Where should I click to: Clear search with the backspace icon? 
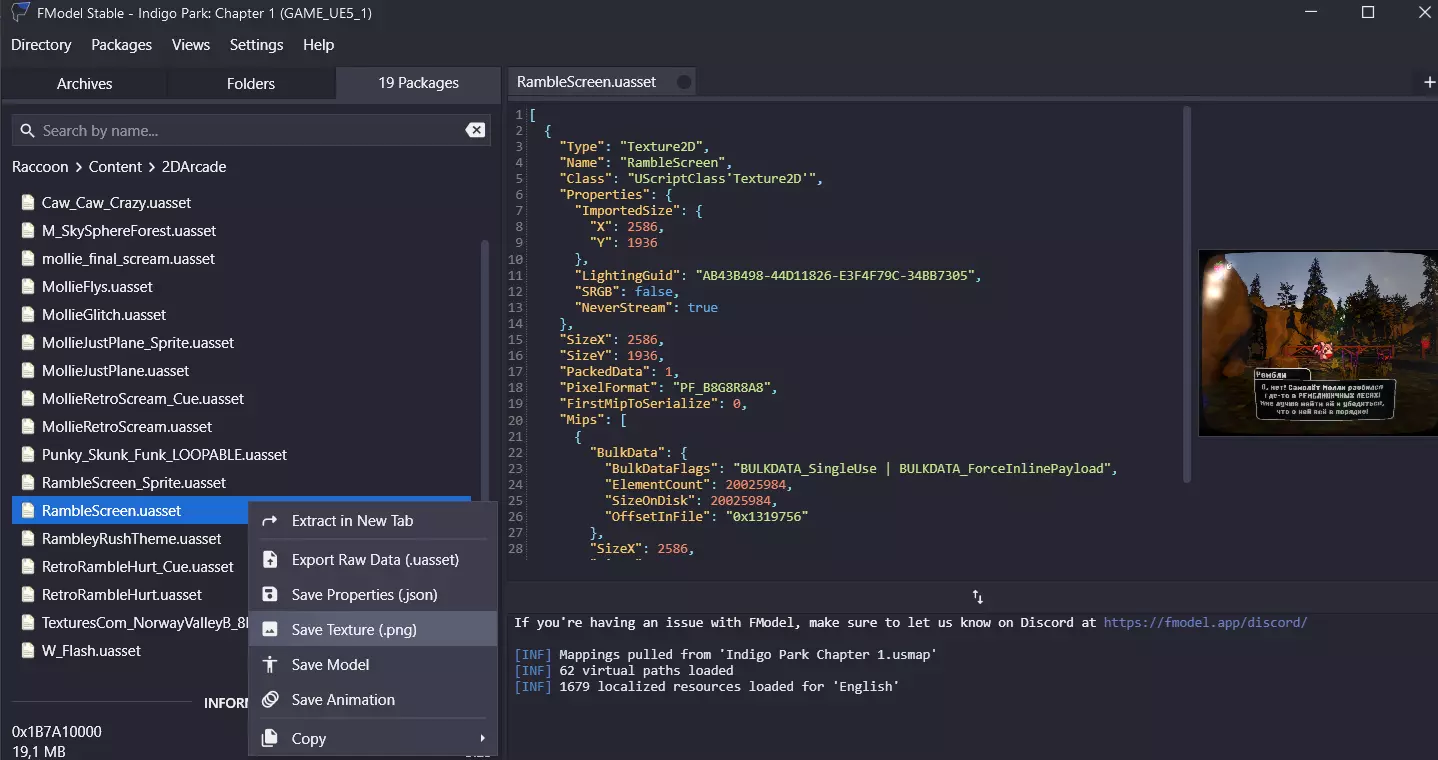coord(475,130)
